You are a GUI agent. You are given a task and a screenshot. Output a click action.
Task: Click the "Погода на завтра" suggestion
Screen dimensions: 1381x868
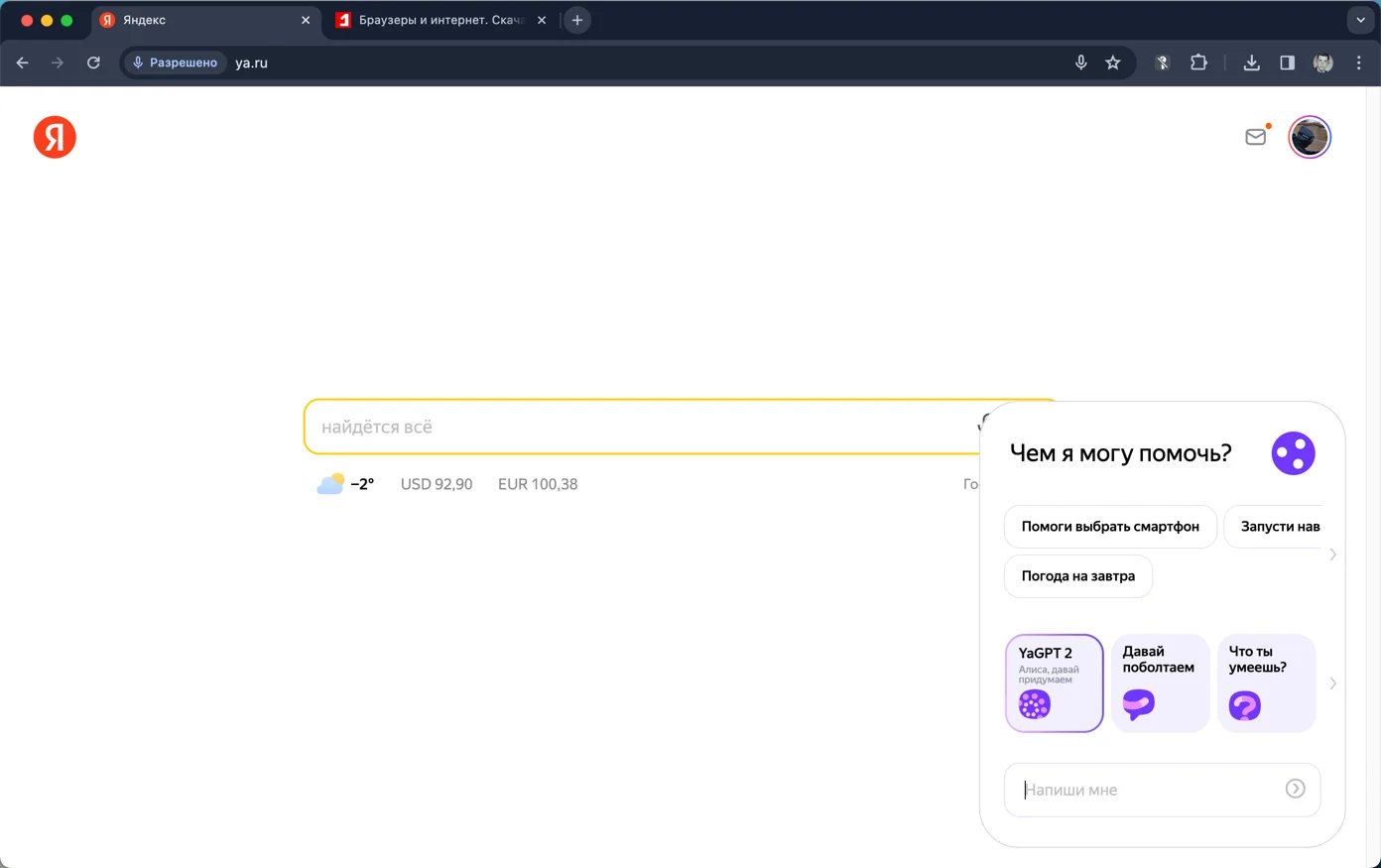click(x=1078, y=576)
